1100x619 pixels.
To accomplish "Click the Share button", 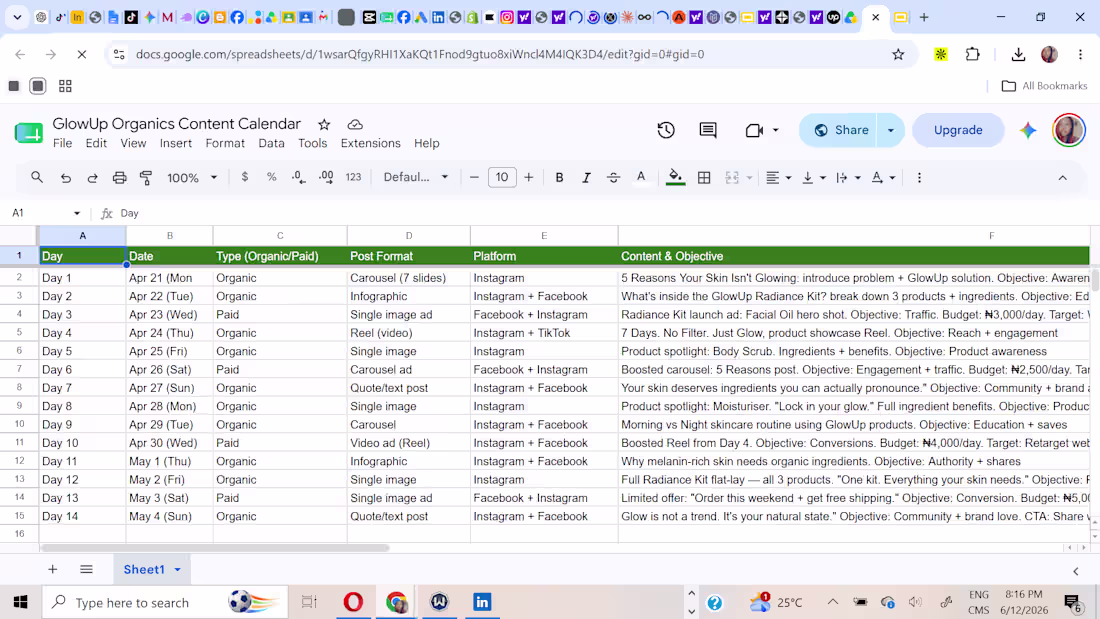I will 841,130.
